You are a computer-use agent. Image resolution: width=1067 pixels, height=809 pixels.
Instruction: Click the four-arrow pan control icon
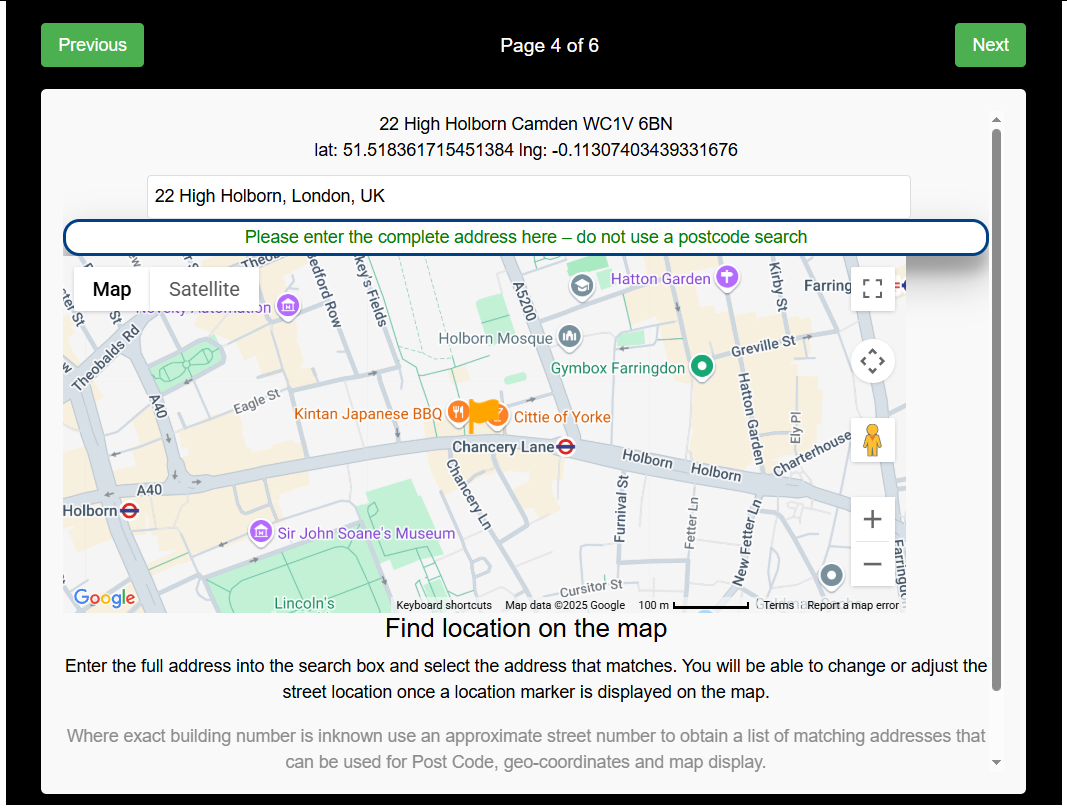(872, 361)
